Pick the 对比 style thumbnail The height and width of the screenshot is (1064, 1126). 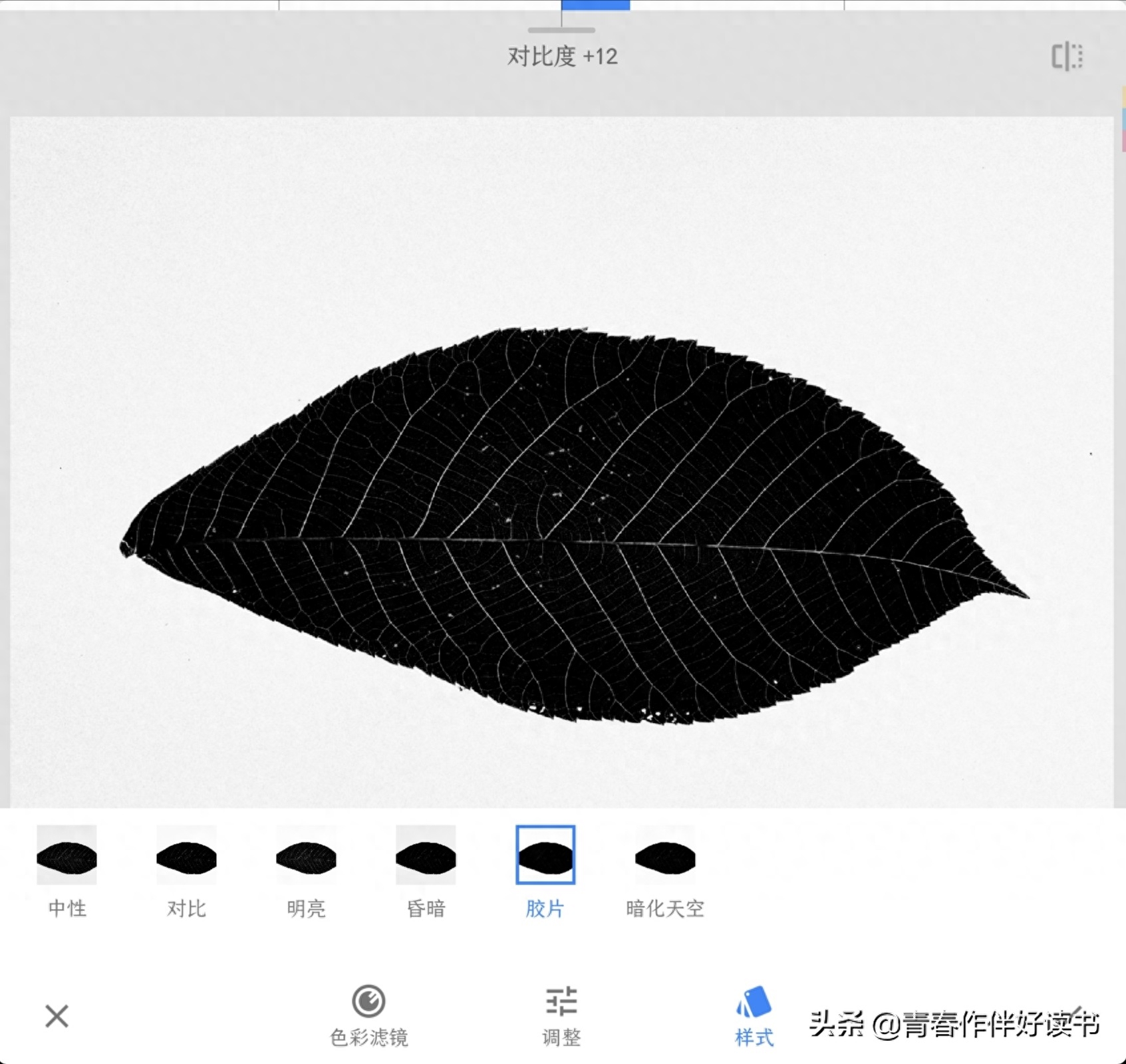[186, 855]
